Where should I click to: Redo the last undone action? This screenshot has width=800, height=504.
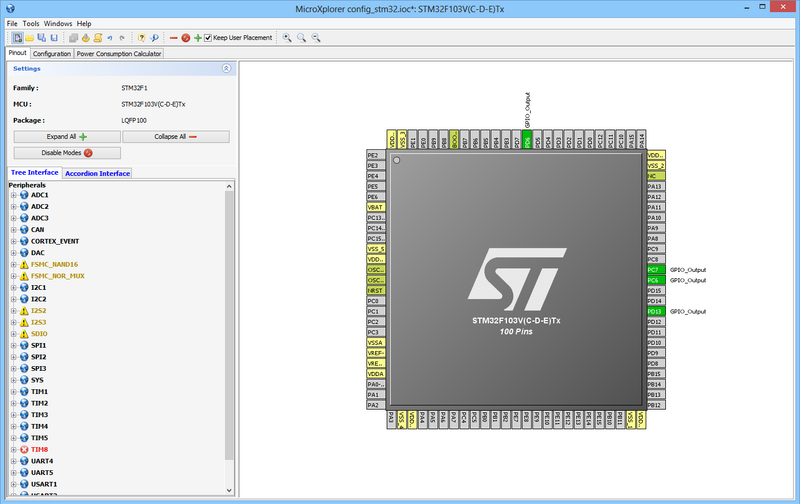pos(122,38)
